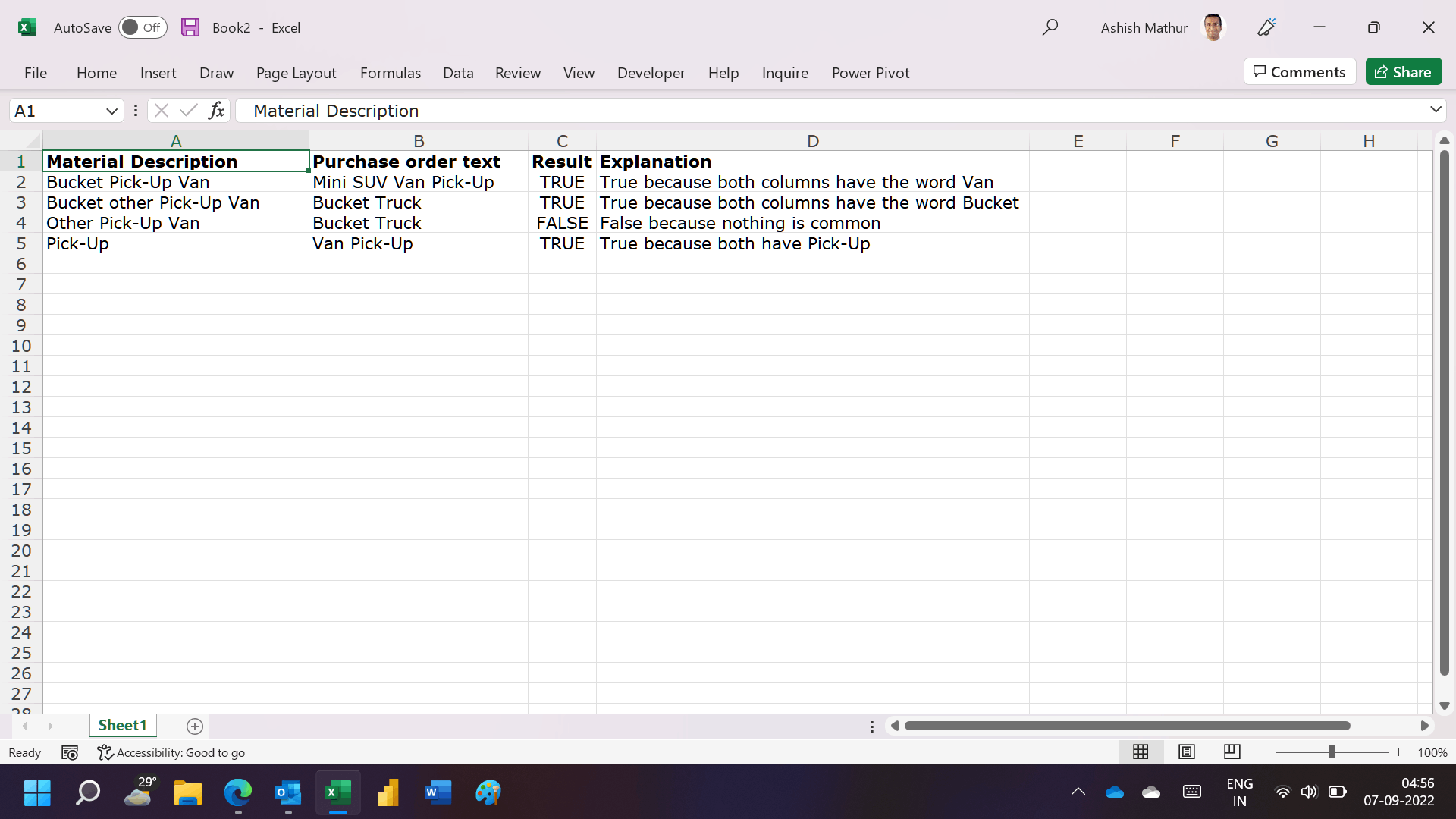Open Windows Start menu
1456x819 pixels.
pos(37,792)
